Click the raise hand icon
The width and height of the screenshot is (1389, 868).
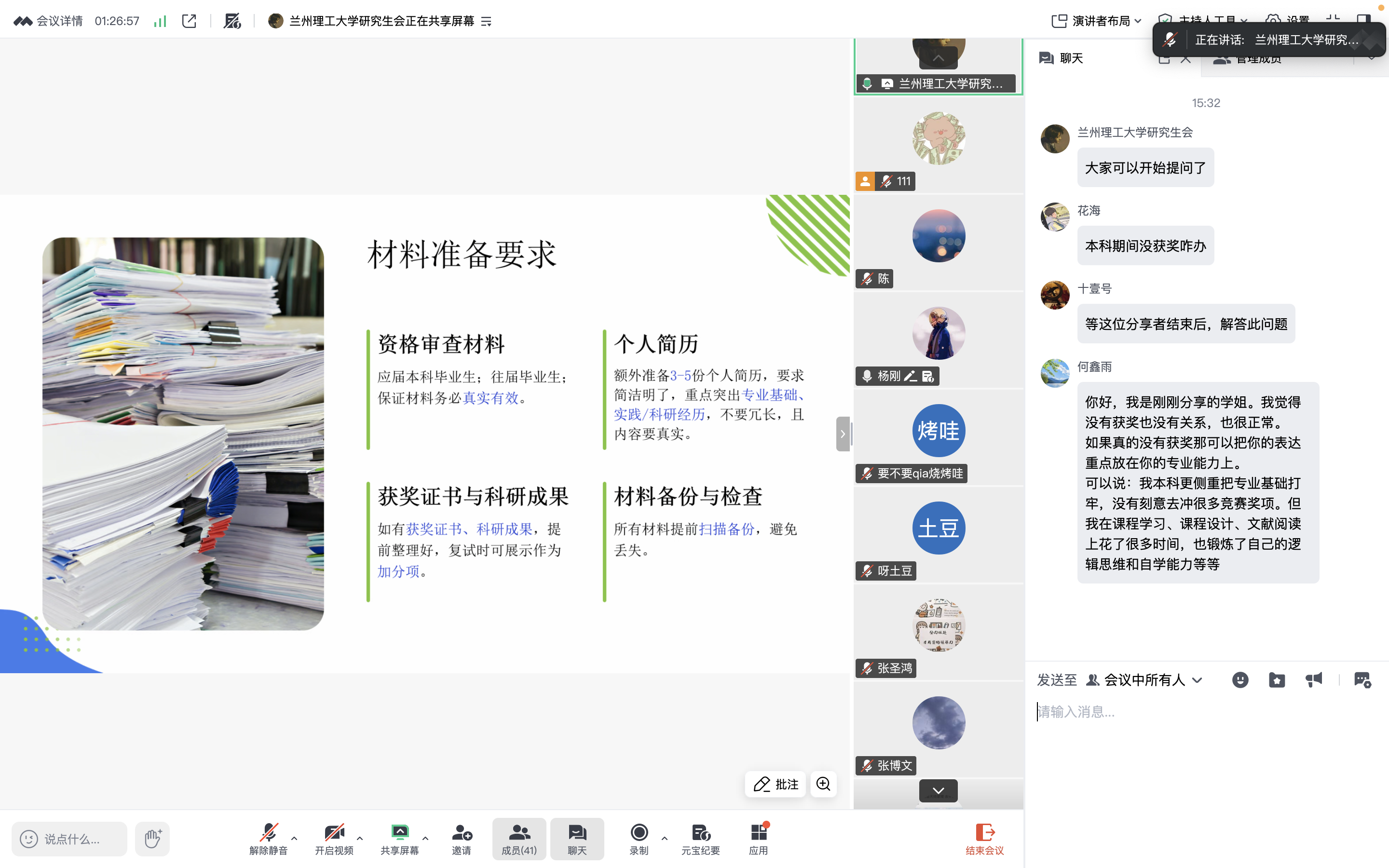tap(153, 838)
